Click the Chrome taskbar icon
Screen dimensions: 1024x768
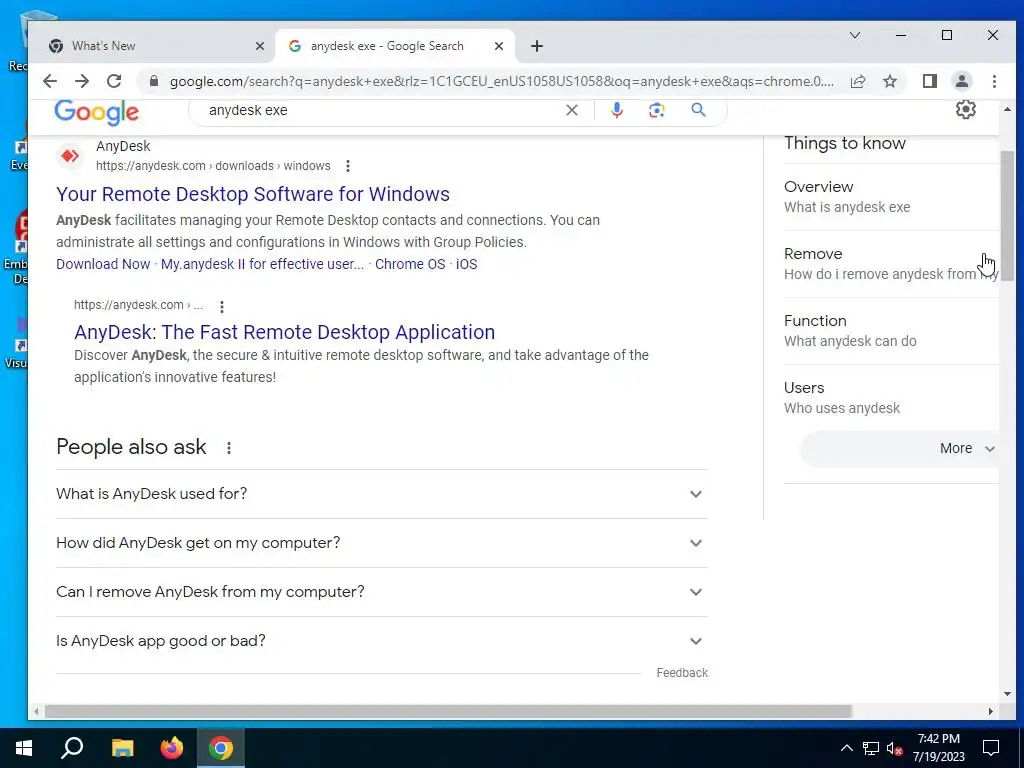tap(221, 748)
